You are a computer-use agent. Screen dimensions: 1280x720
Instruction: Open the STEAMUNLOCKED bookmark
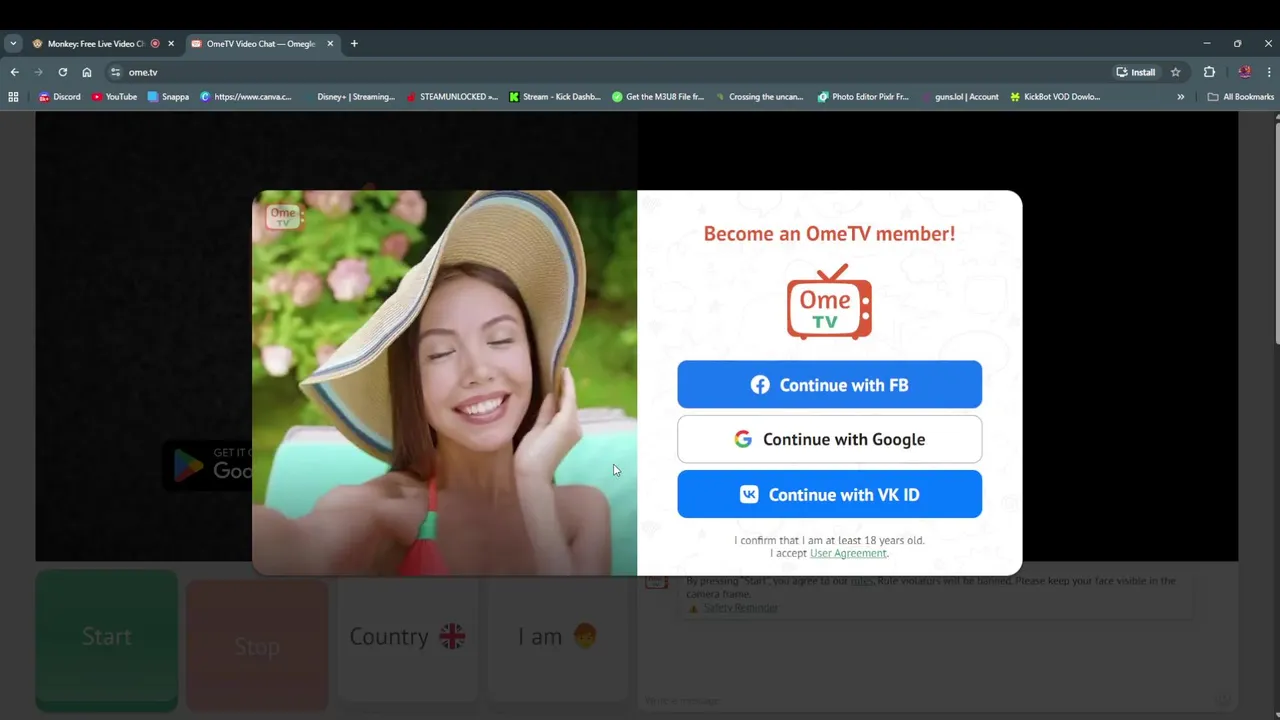[452, 97]
